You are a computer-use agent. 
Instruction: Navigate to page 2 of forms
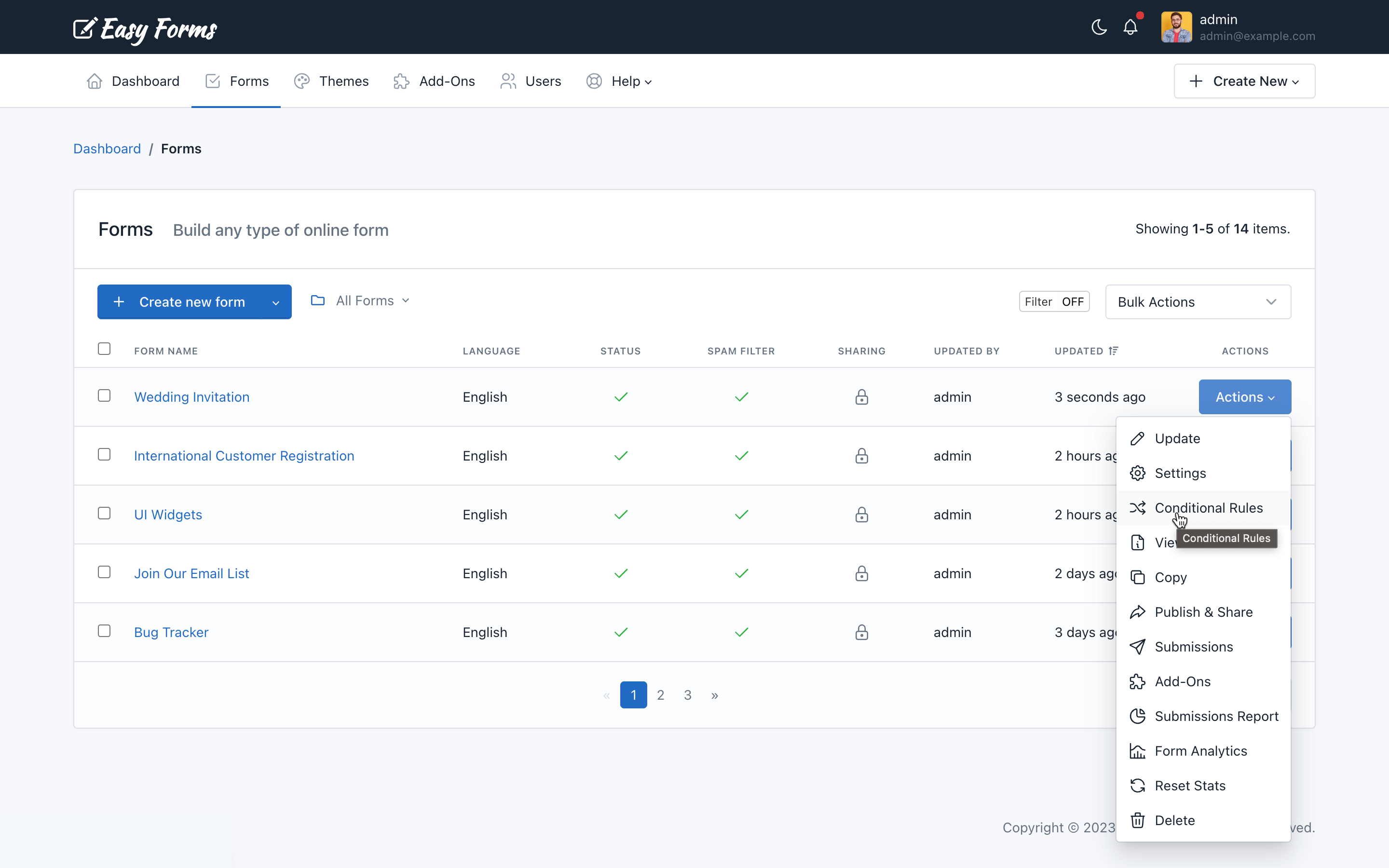659,695
